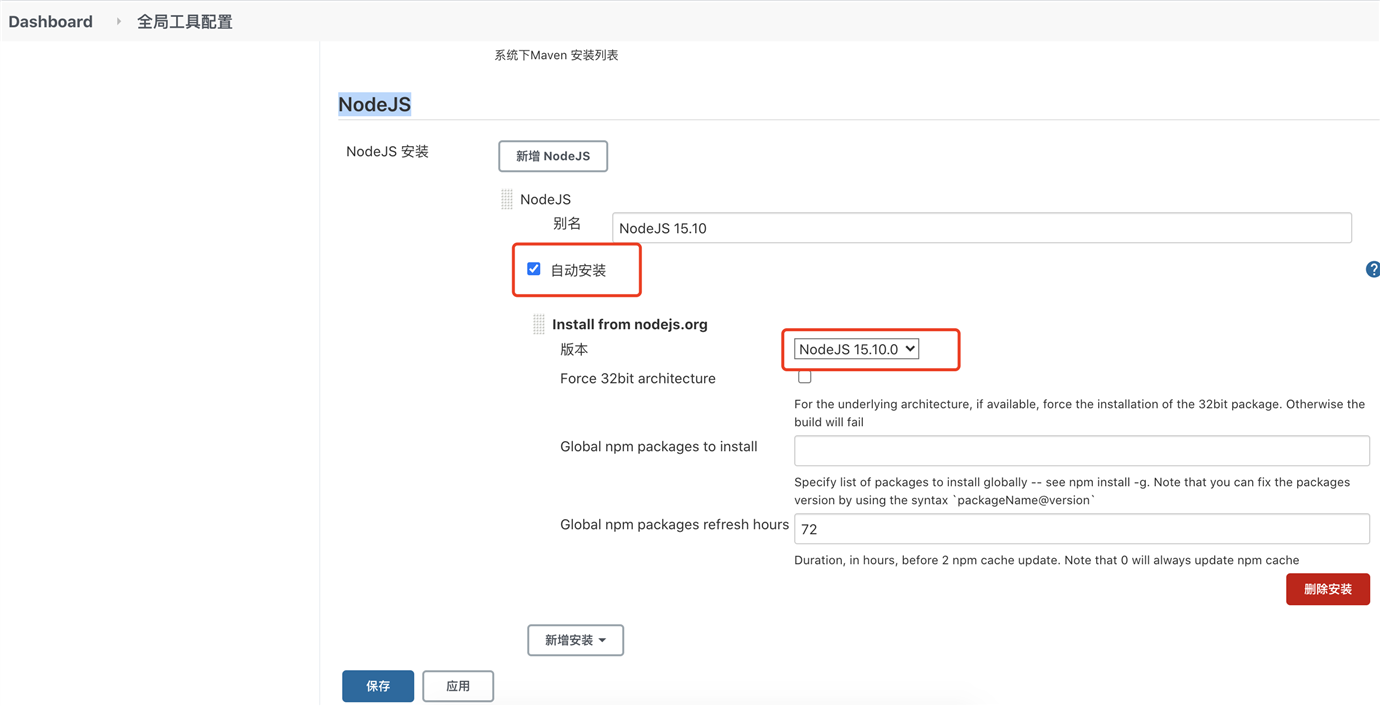The width and height of the screenshot is (1380, 706).
Task: Click the Global npm packages refresh hours label
Action: pos(674,524)
